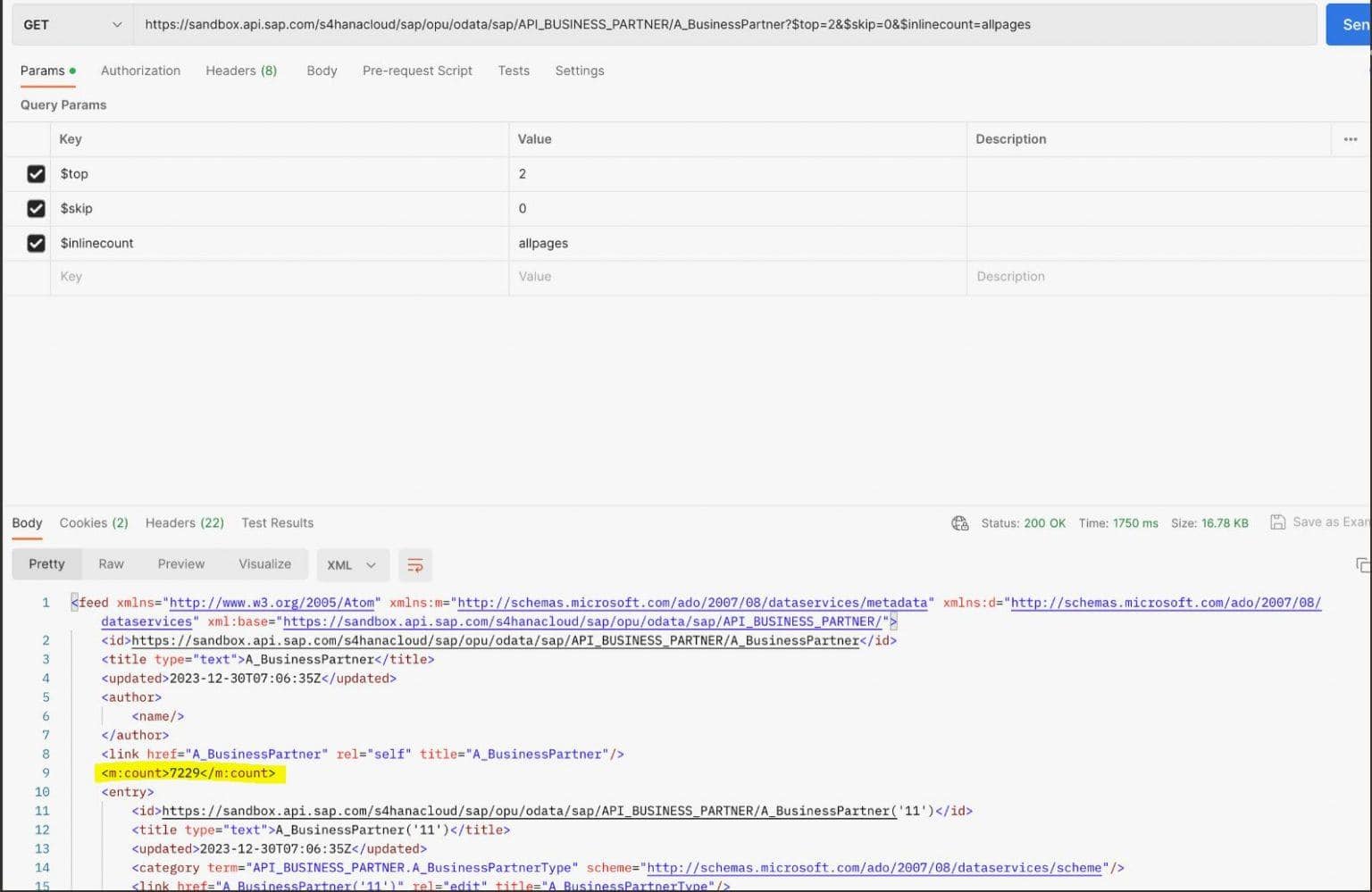Click the word wrap icon in response toolbar
This screenshot has width=1372, height=892.
pyautogui.click(x=414, y=565)
